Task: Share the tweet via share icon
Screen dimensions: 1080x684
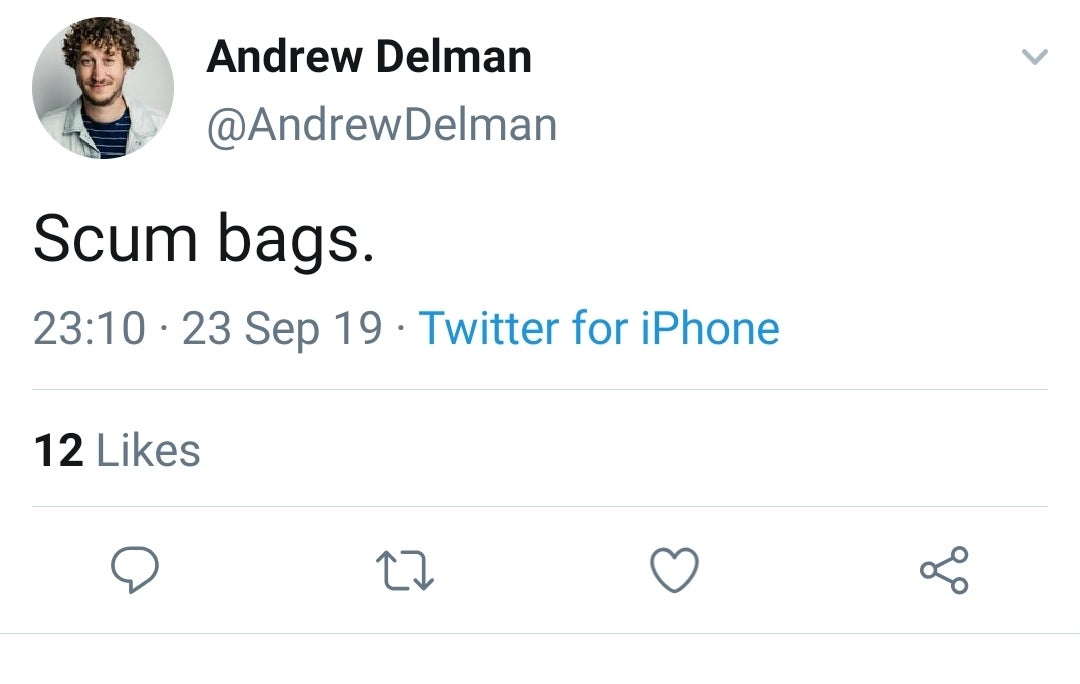Action: pyautogui.click(x=945, y=570)
